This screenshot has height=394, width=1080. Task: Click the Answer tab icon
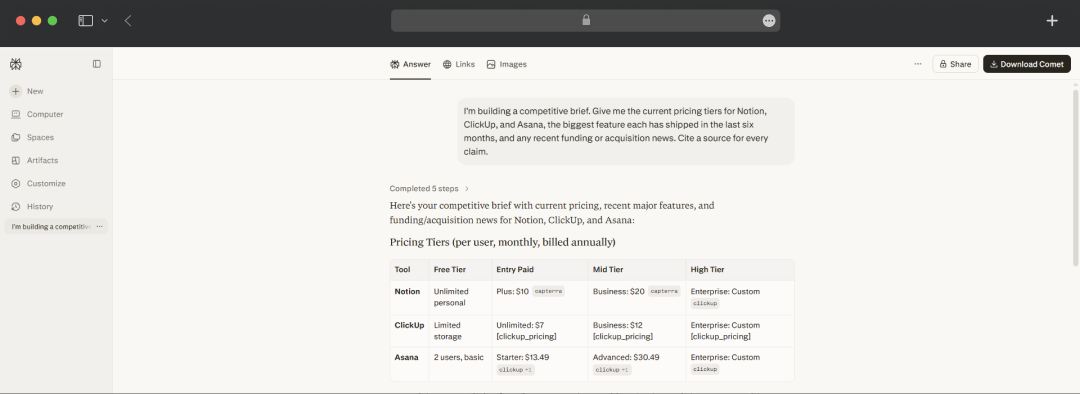(x=395, y=64)
